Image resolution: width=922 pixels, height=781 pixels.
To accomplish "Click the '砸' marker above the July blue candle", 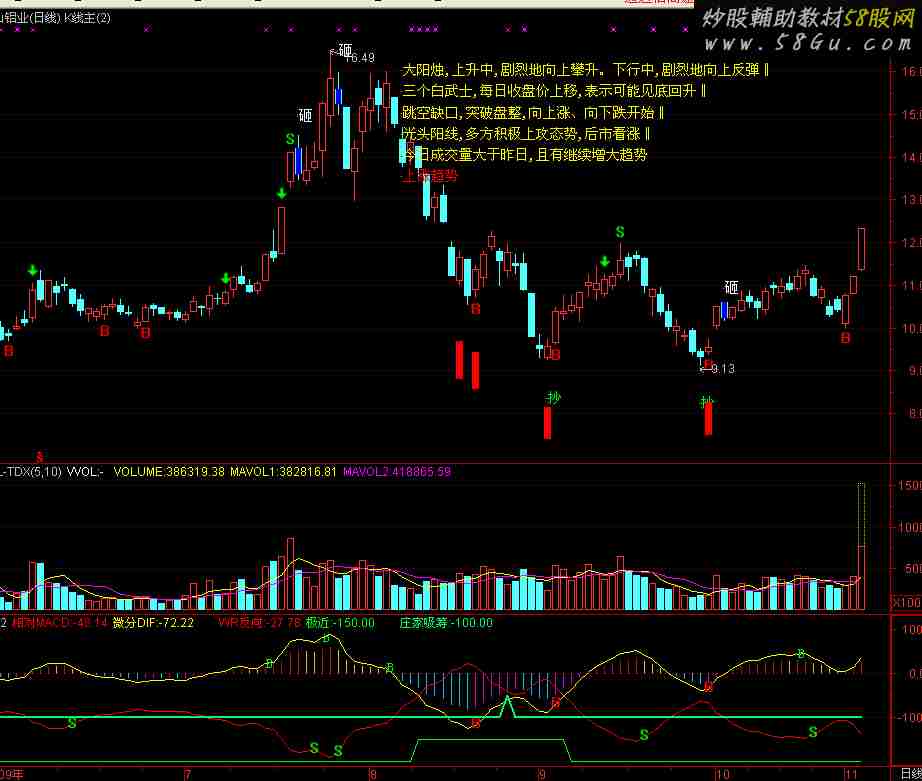I will point(305,115).
